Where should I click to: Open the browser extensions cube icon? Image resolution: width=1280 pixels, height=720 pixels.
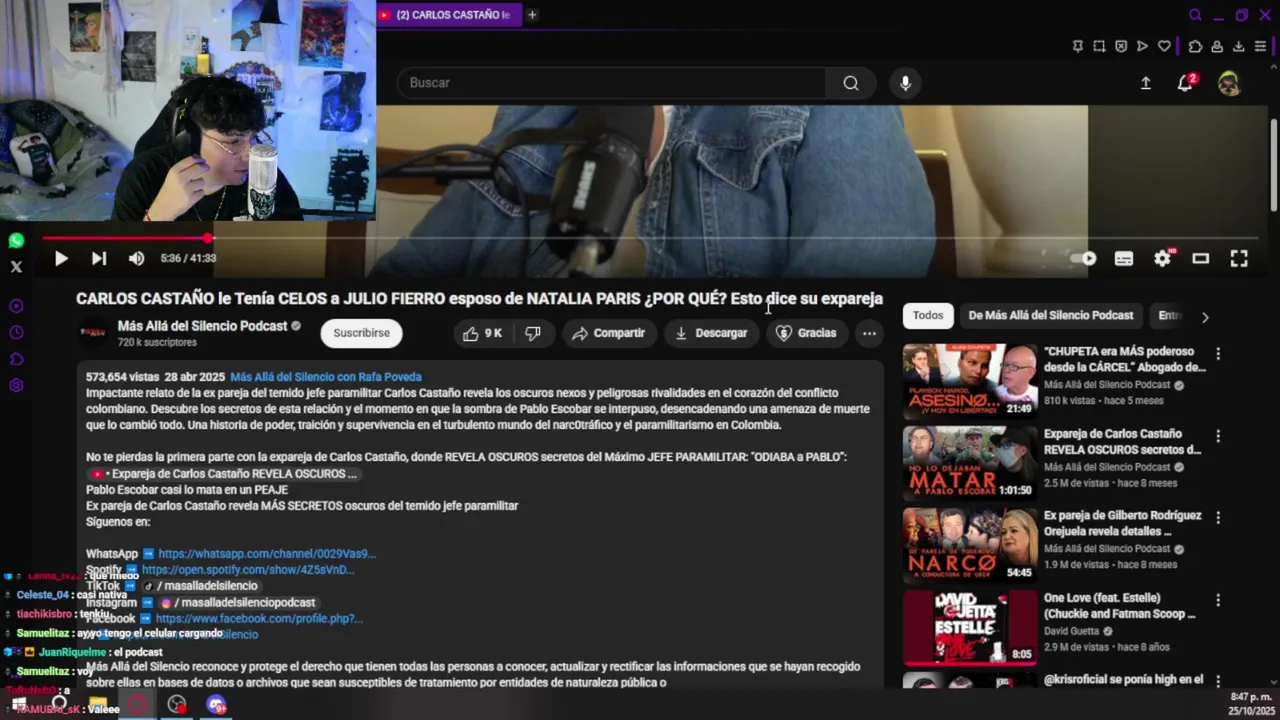pyautogui.click(x=1195, y=46)
